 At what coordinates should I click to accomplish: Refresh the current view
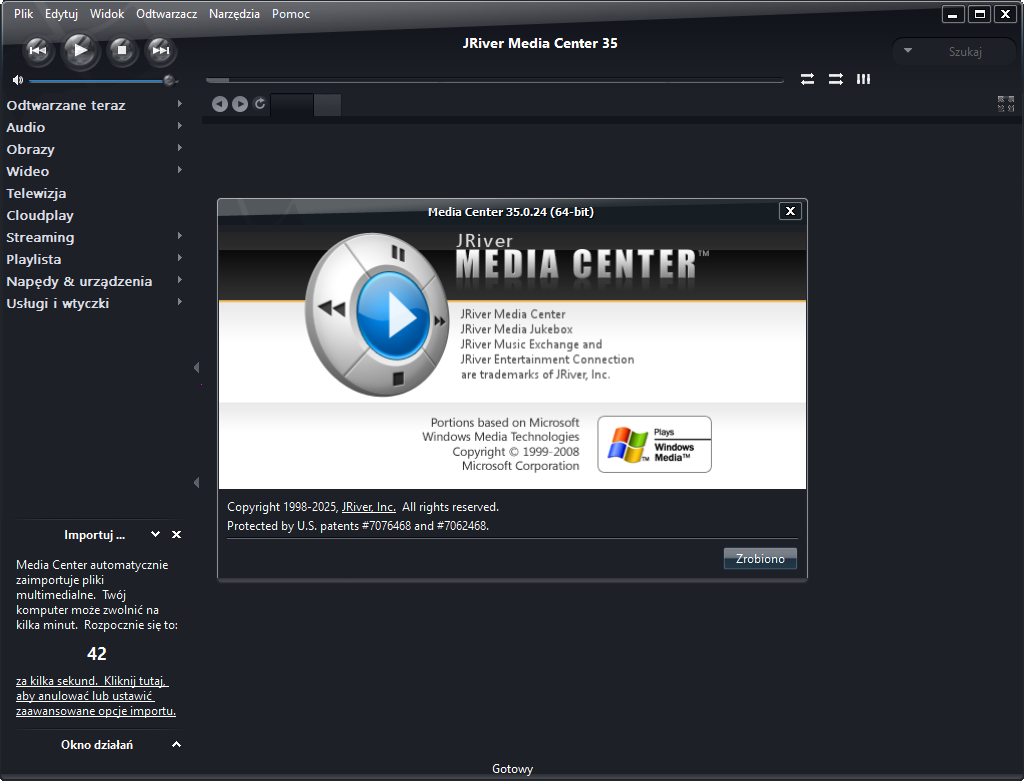[x=259, y=103]
